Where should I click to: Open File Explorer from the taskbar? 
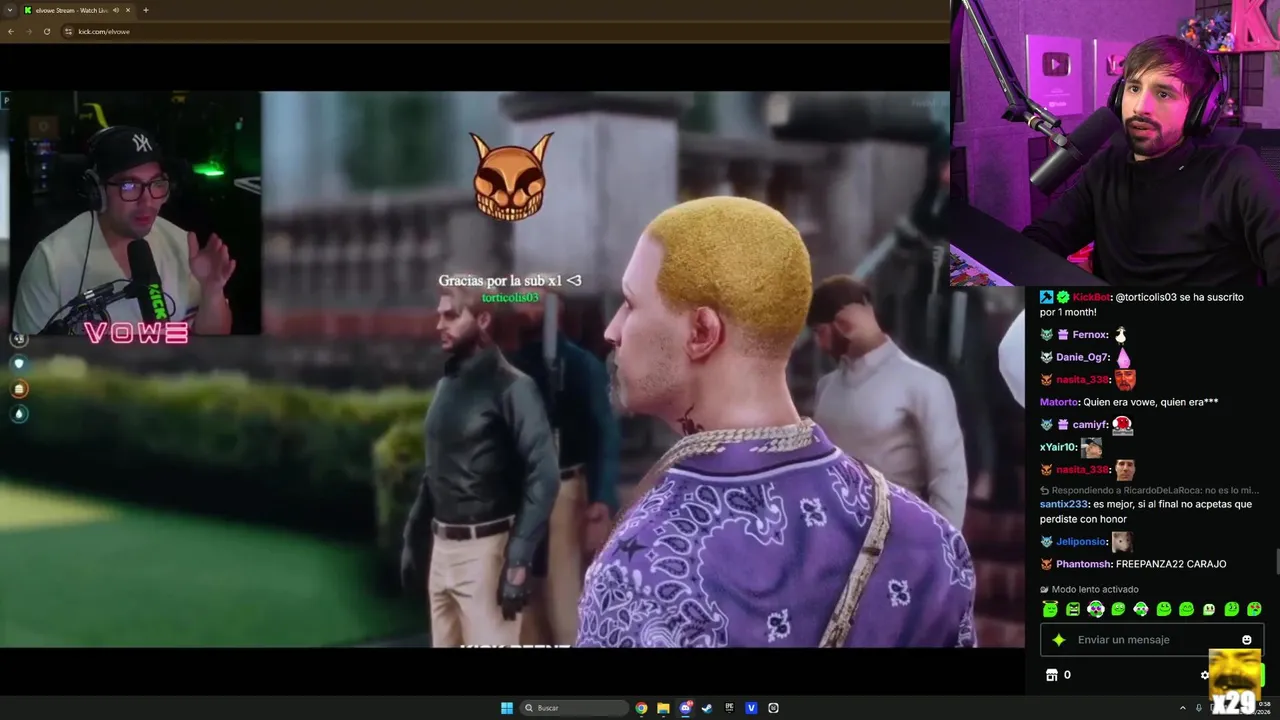(663, 708)
